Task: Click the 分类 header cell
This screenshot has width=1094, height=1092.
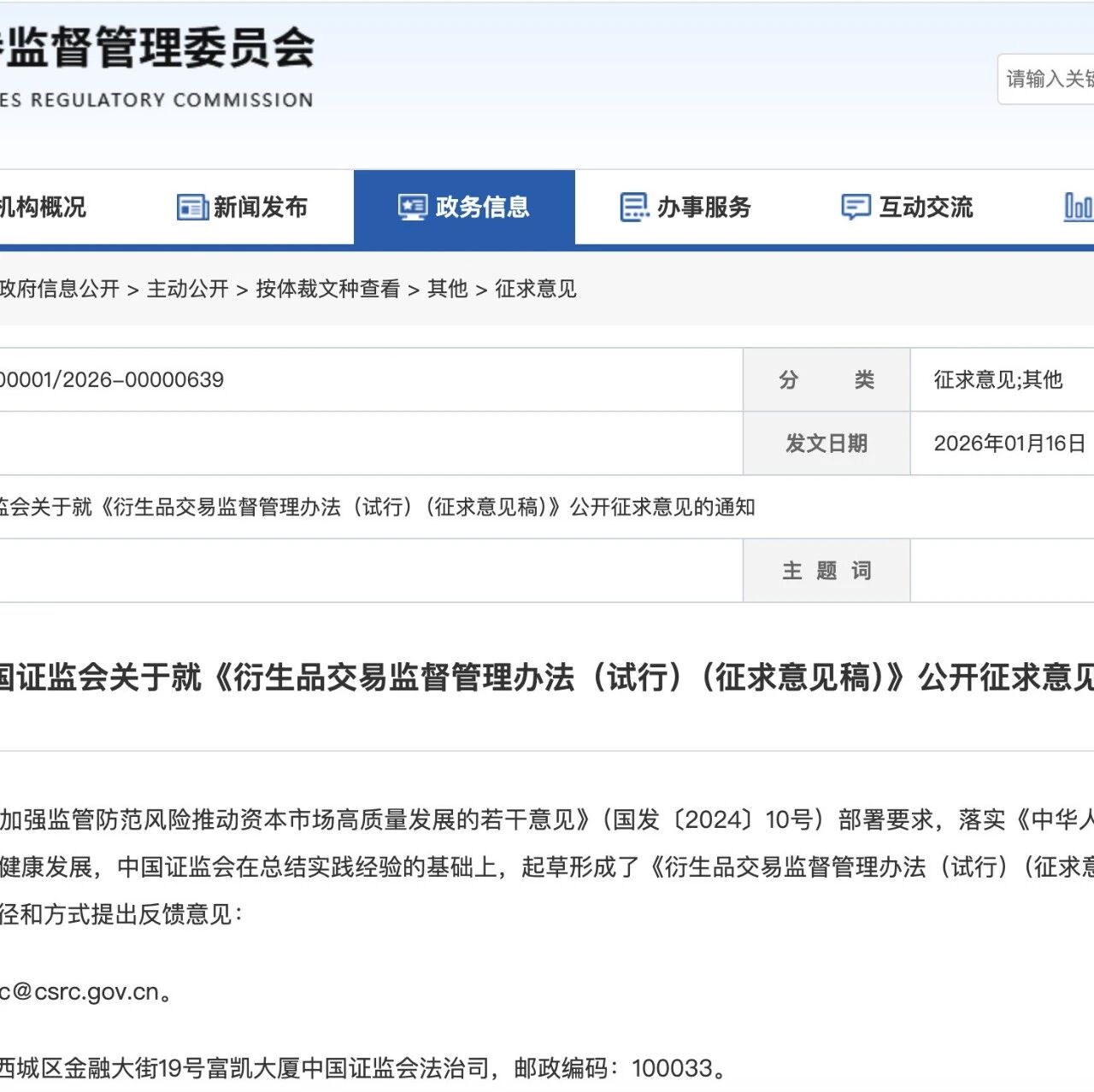Action: click(826, 379)
